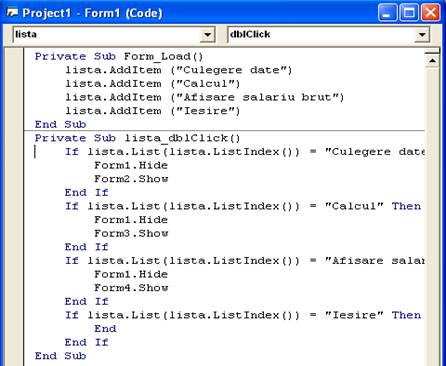Click the gray margin indicator bar beside Form_Load
The width and height of the screenshot is (446, 366).
click(x=14, y=56)
